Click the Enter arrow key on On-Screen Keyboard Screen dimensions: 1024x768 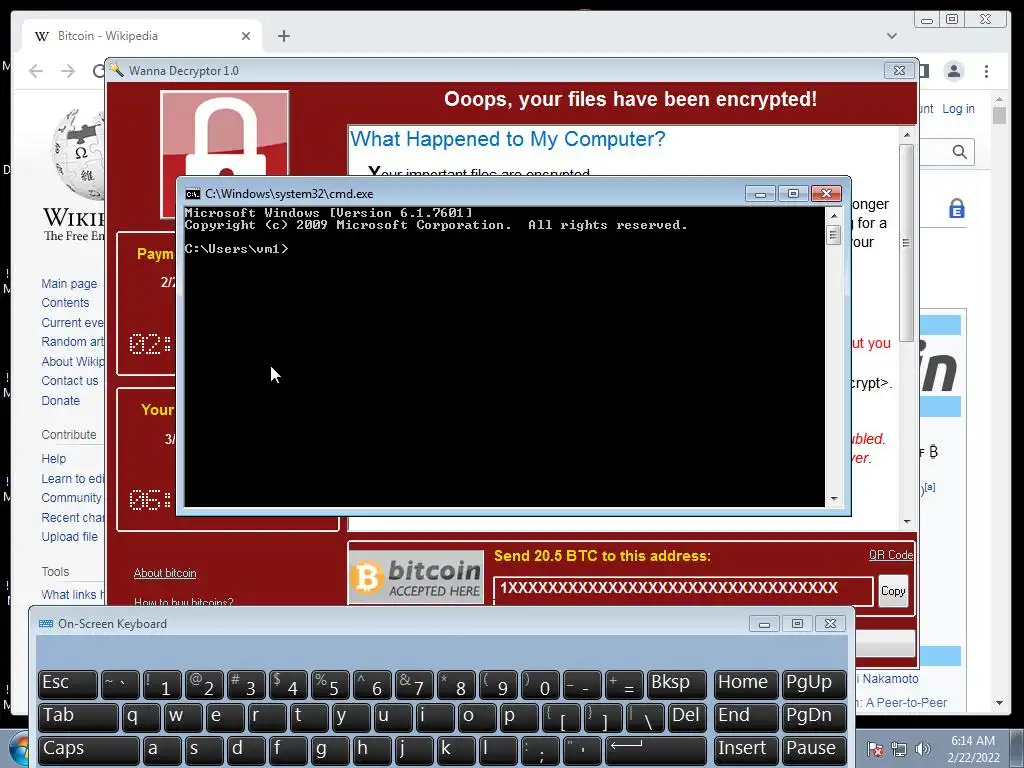pyautogui.click(x=656, y=750)
